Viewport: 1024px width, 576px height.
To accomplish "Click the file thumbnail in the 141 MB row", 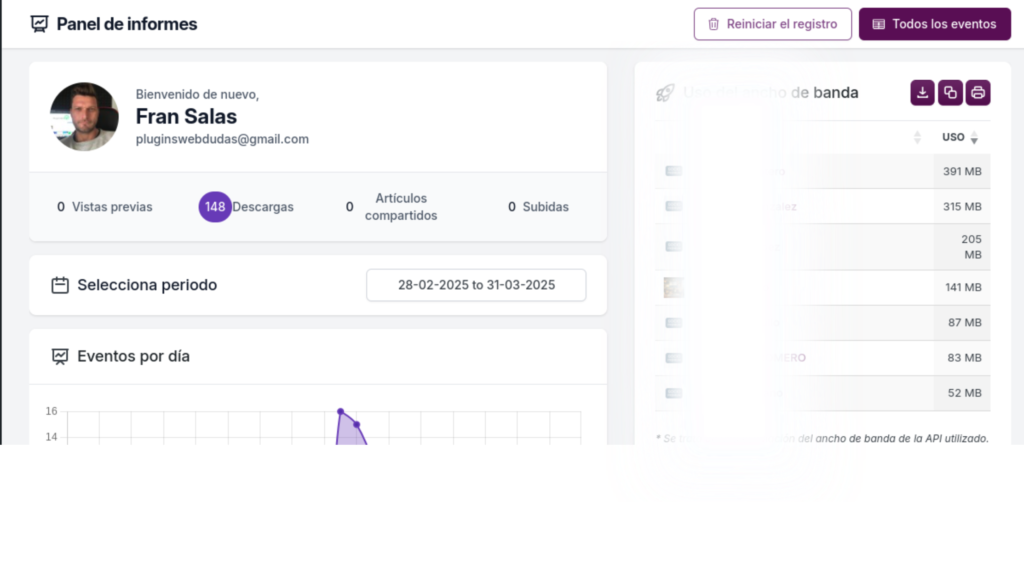I will coord(673,287).
